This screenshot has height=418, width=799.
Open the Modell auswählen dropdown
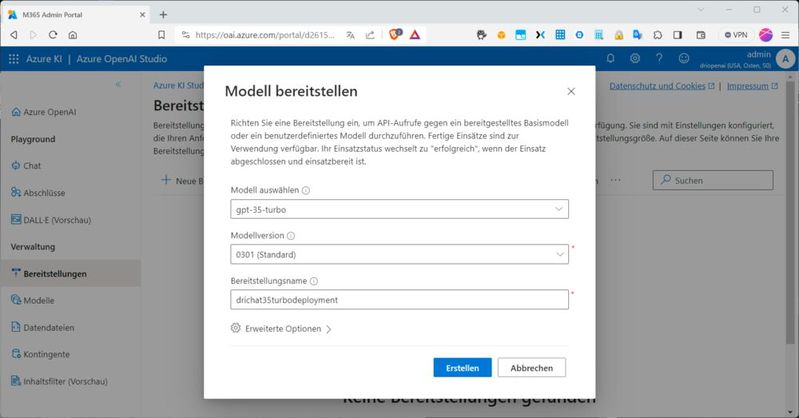coord(400,209)
